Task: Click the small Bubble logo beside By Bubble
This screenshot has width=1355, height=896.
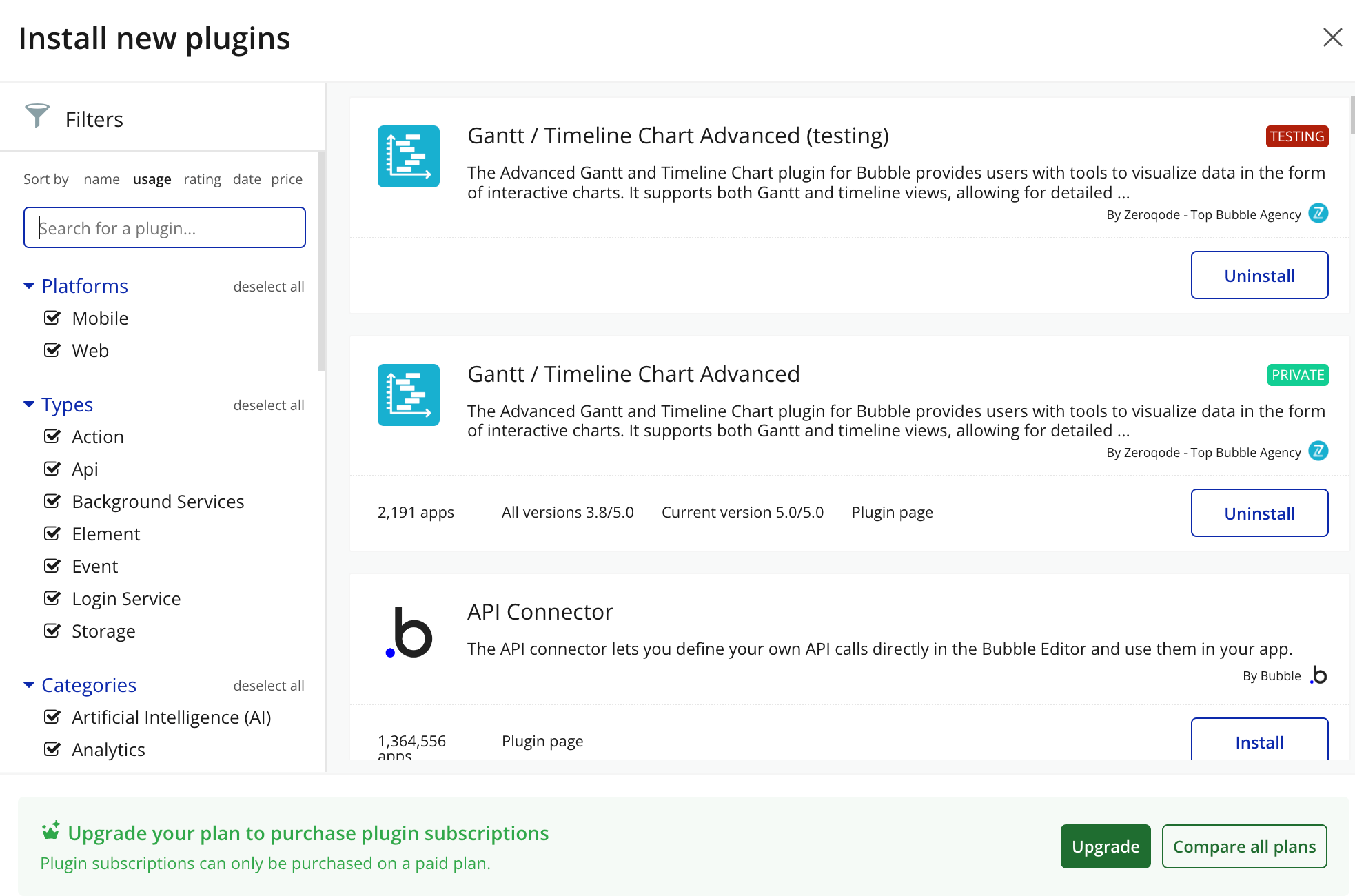Action: click(x=1318, y=675)
